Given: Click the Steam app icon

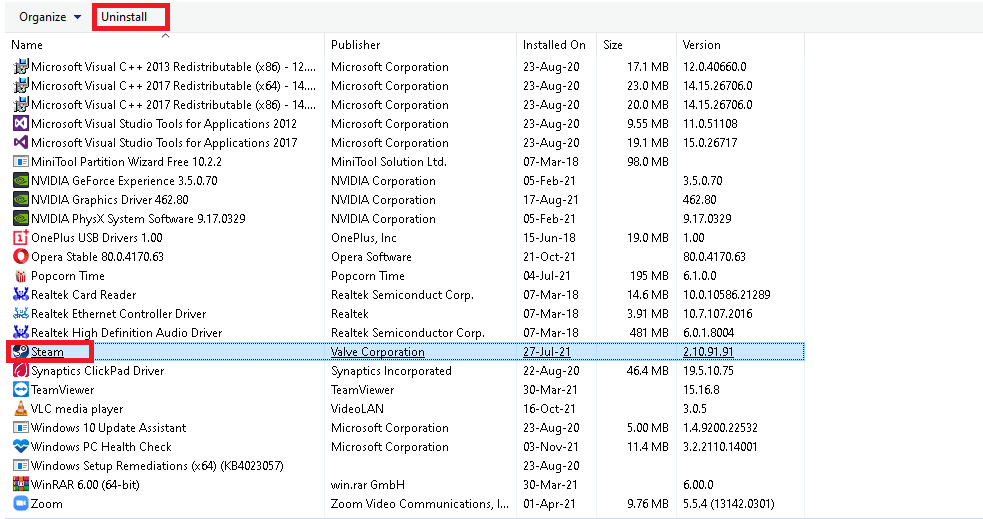Looking at the screenshot, I should (20, 352).
